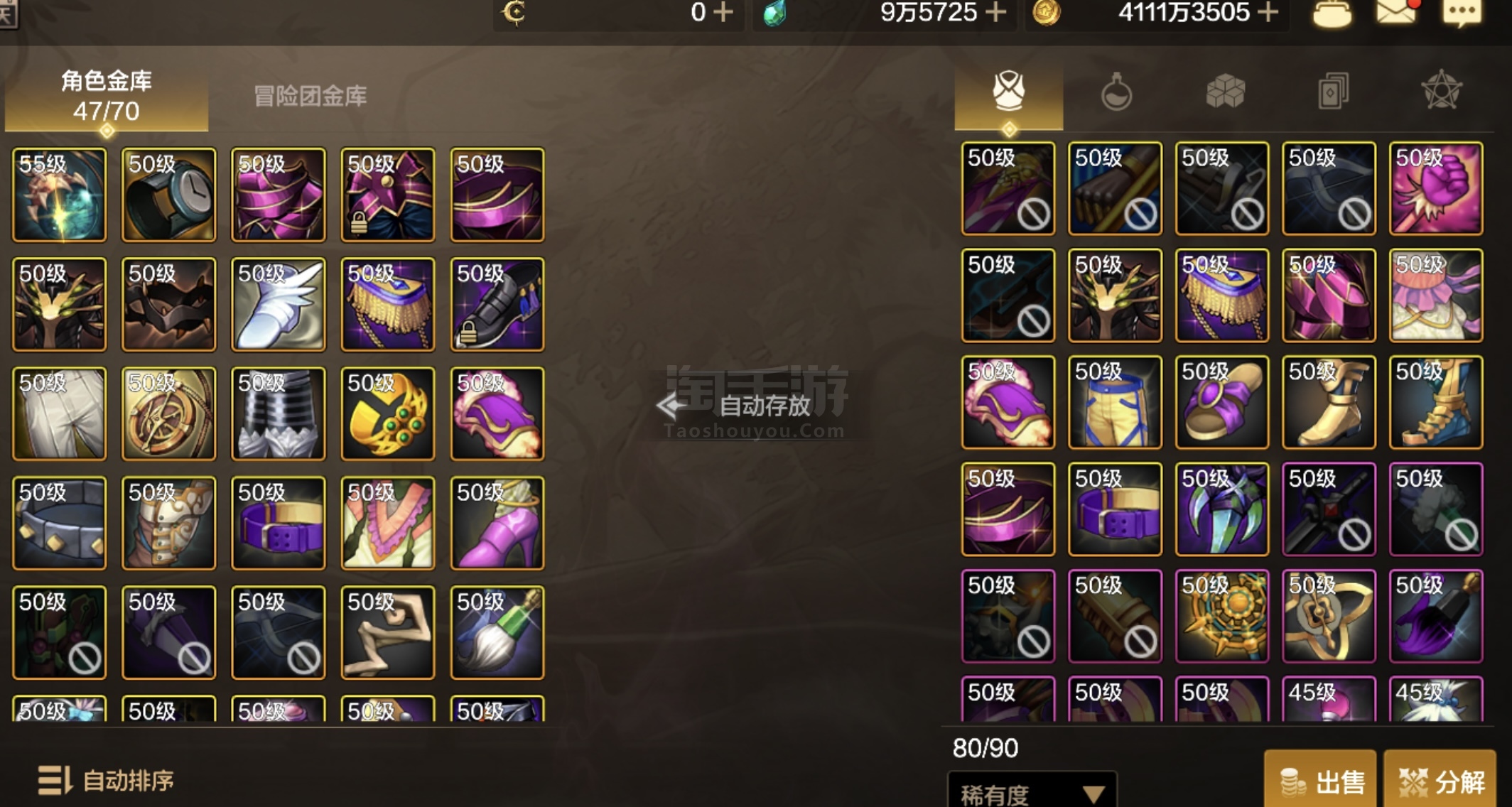
Task: Click the coin pouch icon in top bar
Action: pos(1332,13)
